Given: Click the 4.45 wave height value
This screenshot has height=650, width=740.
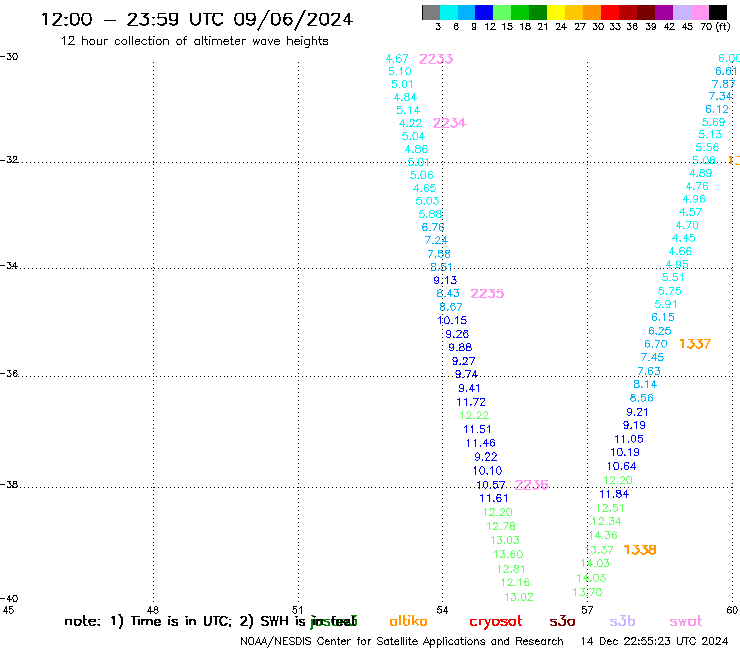Looking at the screenshot, I should click(684, 238).
